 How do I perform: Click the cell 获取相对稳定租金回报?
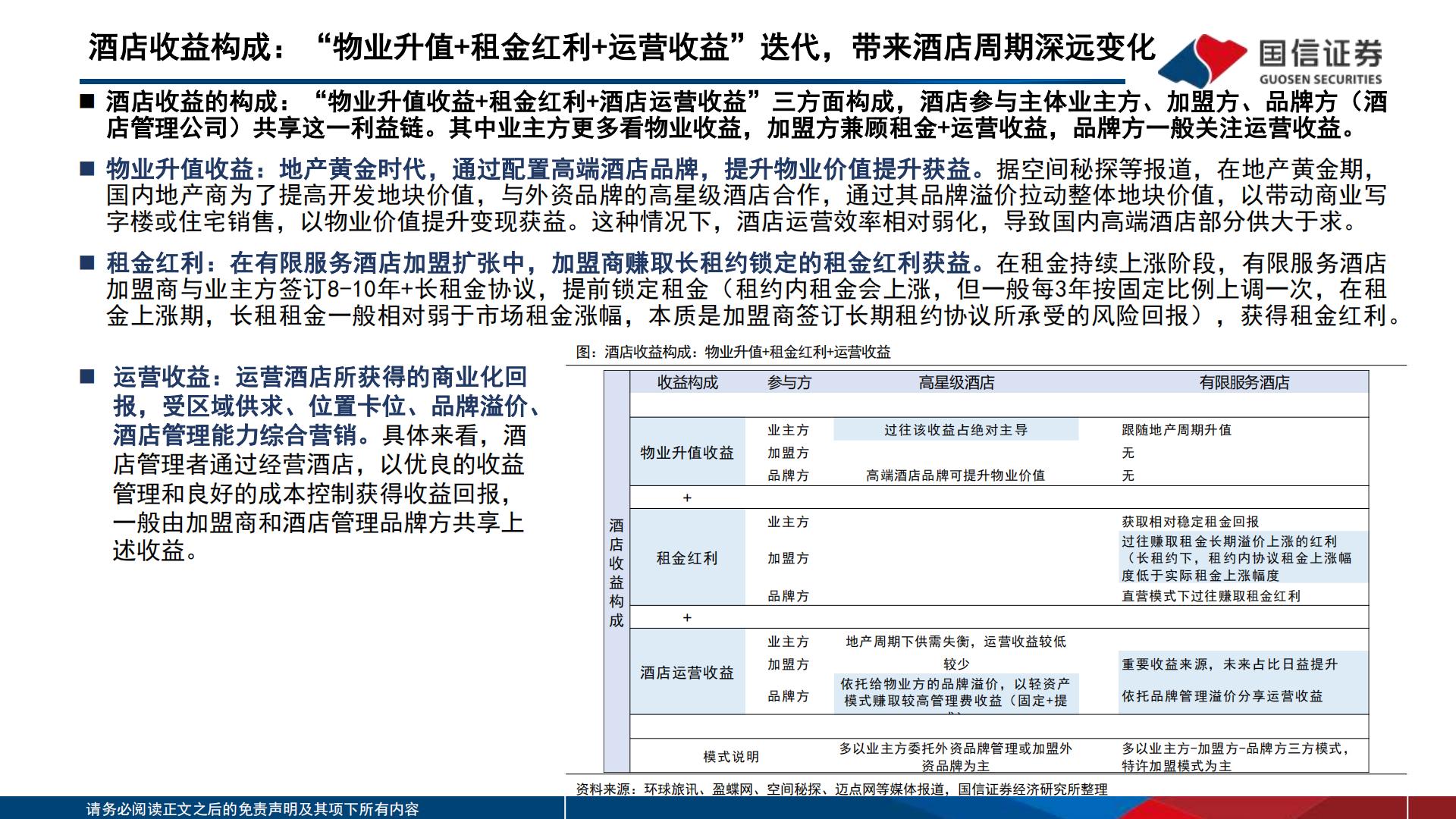(1191, 522)
